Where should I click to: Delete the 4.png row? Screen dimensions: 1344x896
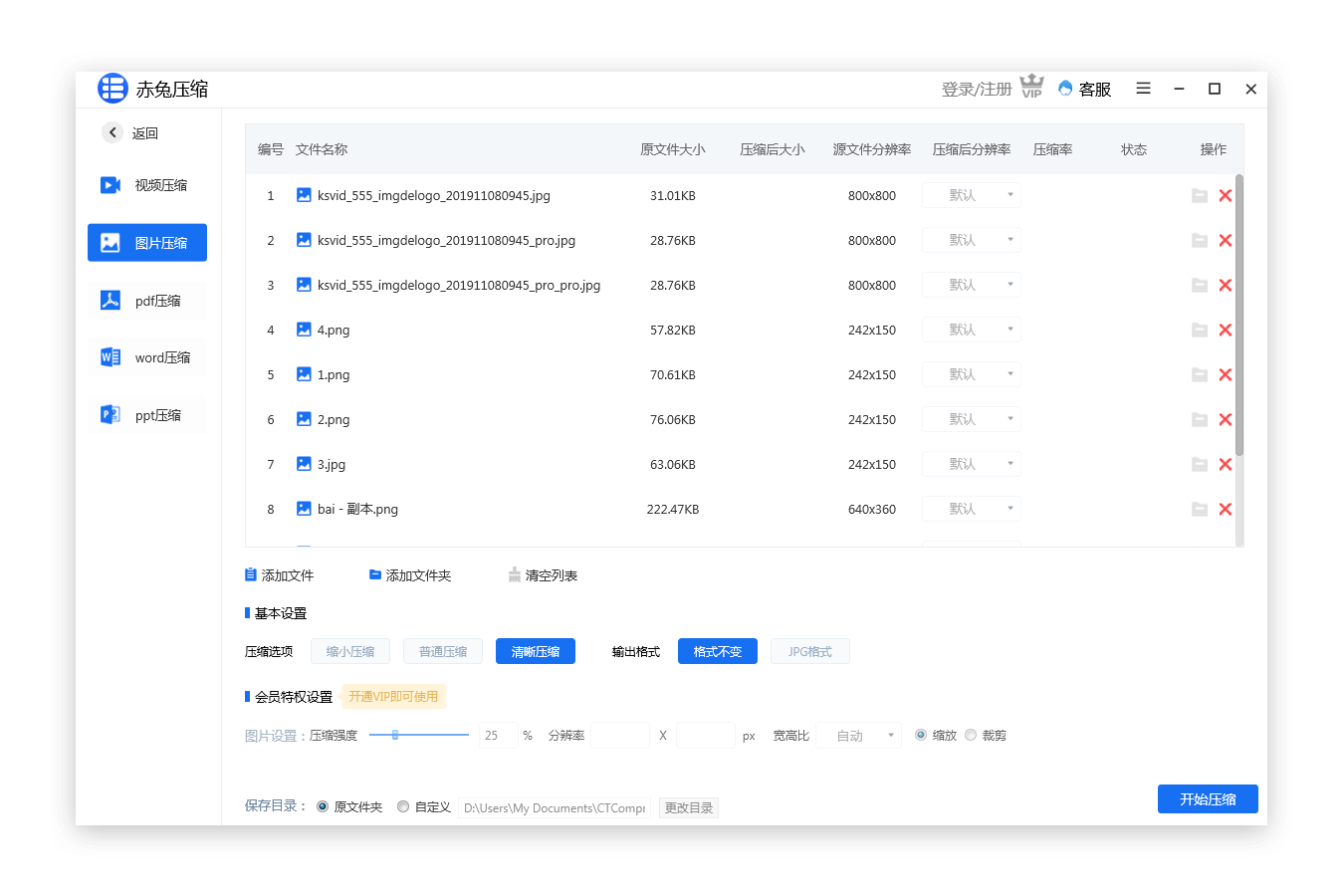click(x=1226, y=331)
